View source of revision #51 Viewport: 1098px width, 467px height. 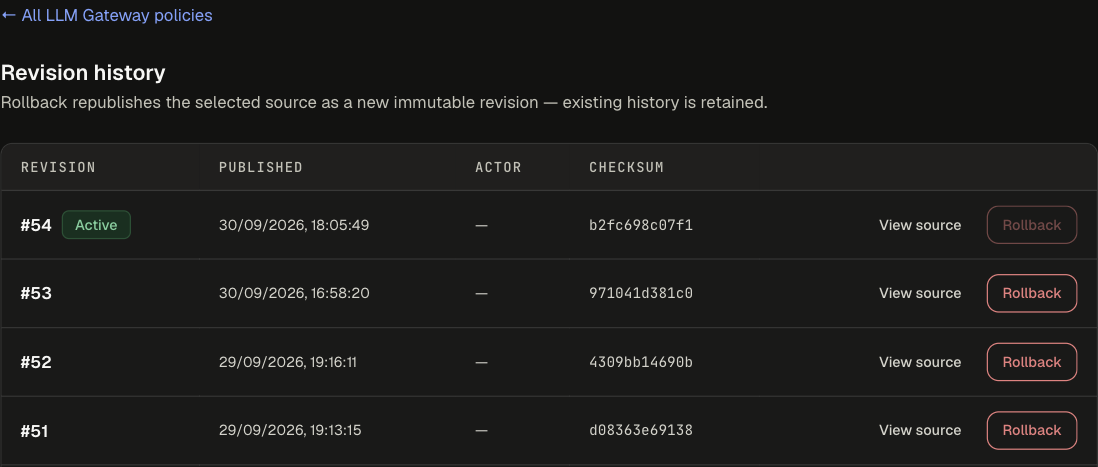[x=920, y=430]
